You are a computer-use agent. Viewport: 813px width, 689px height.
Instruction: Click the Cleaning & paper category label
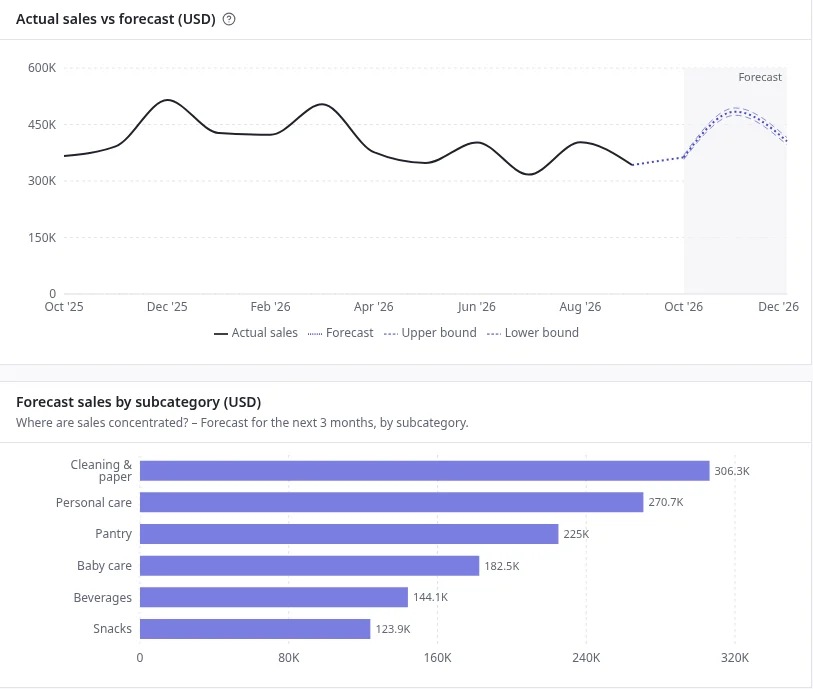101,471
